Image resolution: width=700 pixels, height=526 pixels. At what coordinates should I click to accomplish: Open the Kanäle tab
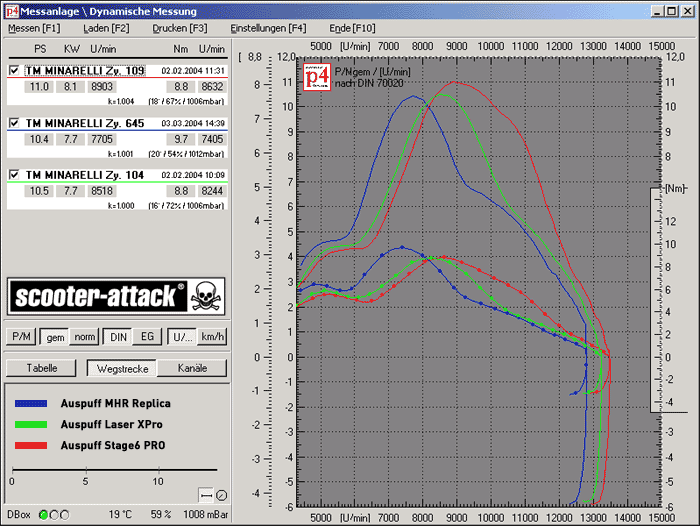click(x=192, y=368)
